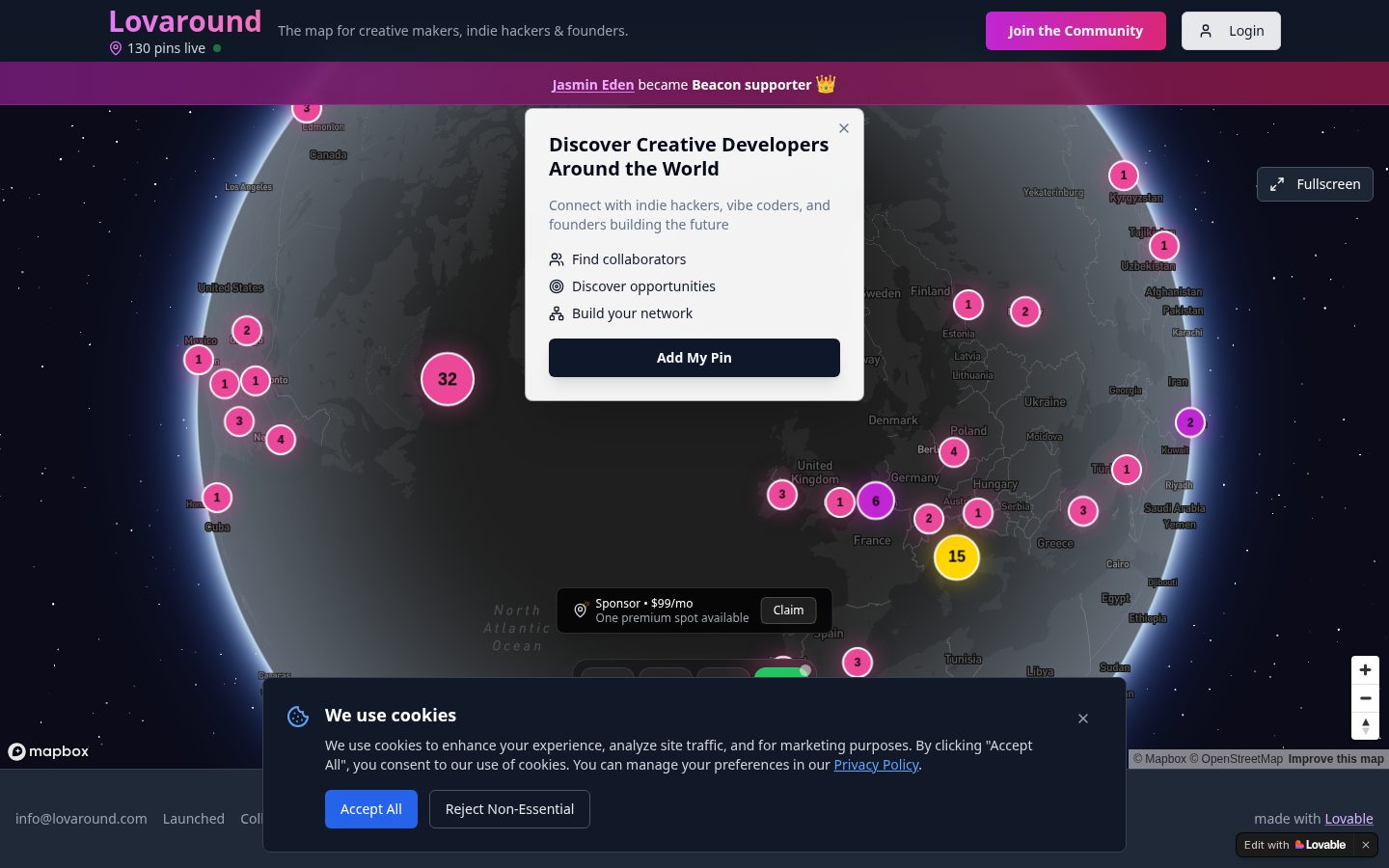
Task: Open the Launched footer link
Action: 194,819
